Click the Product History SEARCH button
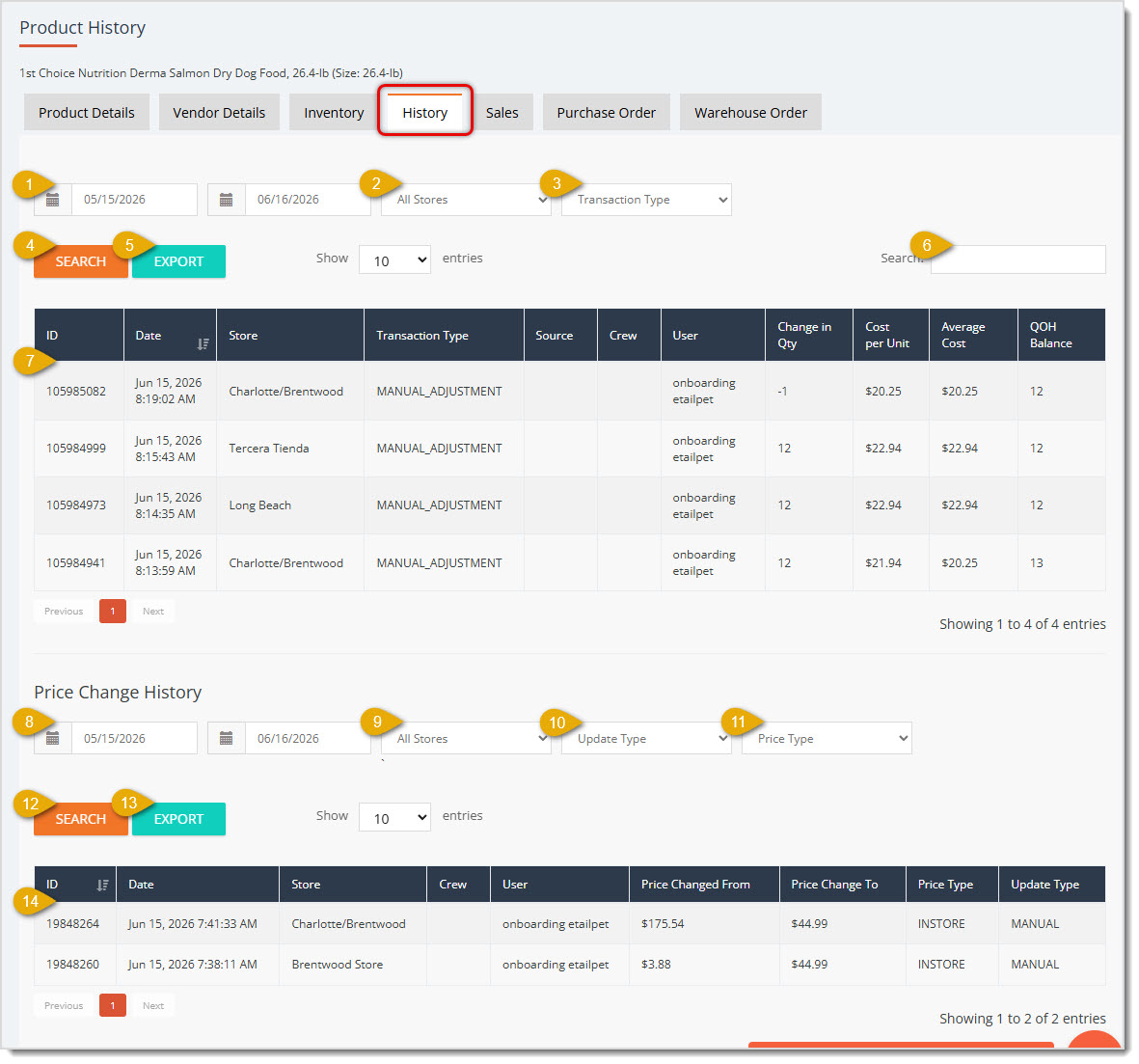 81,261
